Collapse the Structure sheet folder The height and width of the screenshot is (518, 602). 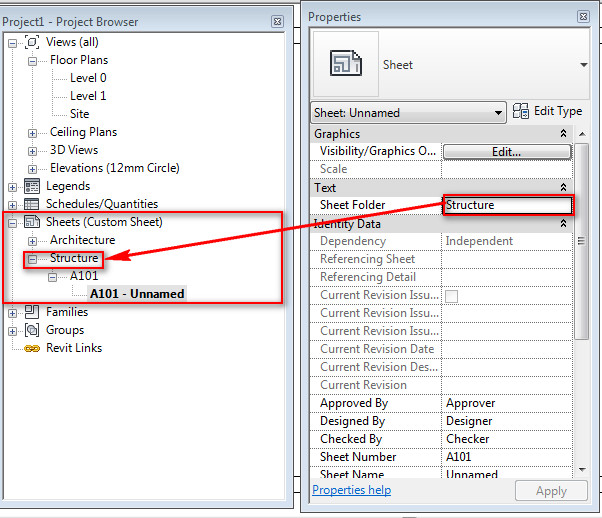click(x=33, y=259)
